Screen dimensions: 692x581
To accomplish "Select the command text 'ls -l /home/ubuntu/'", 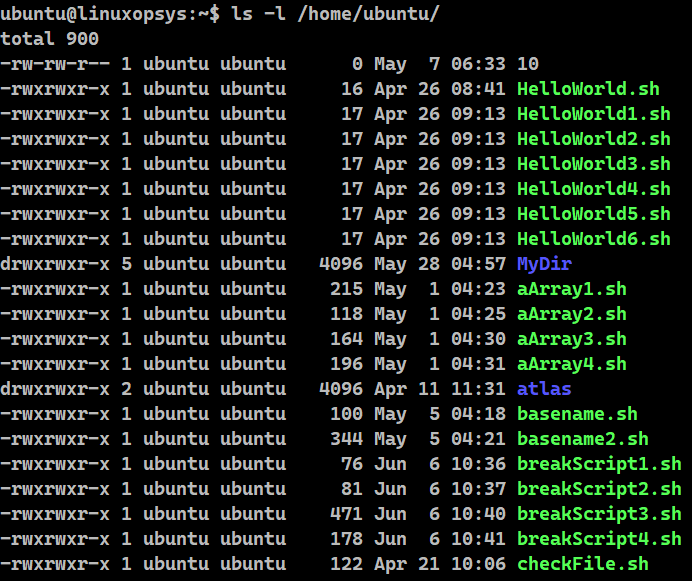I will pos(335,14).
